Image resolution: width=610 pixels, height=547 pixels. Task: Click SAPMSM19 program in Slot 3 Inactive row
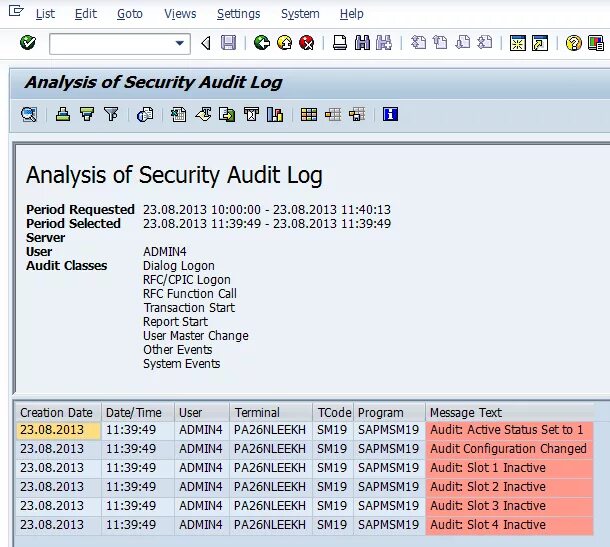pyautogui.click(x=388, y=506)
